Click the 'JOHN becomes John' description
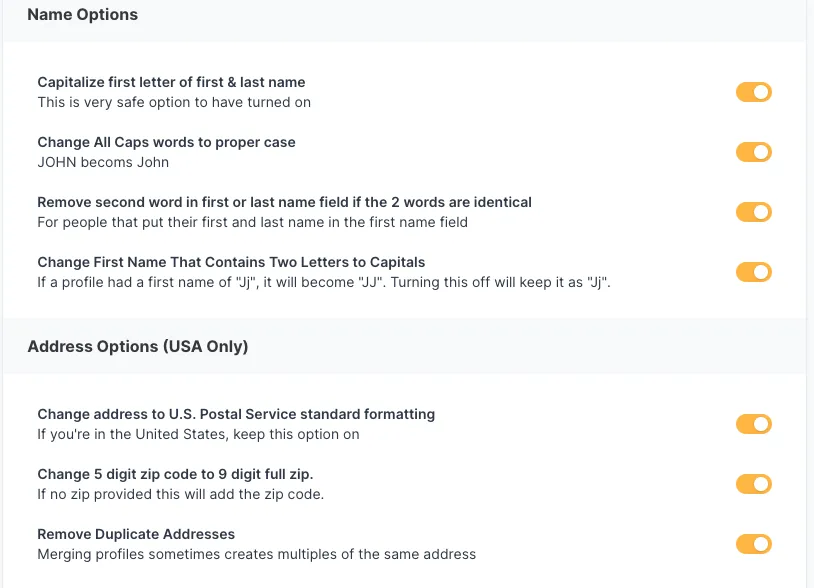Viewport: 814px width, 588px height. click(x=103, y=162)
